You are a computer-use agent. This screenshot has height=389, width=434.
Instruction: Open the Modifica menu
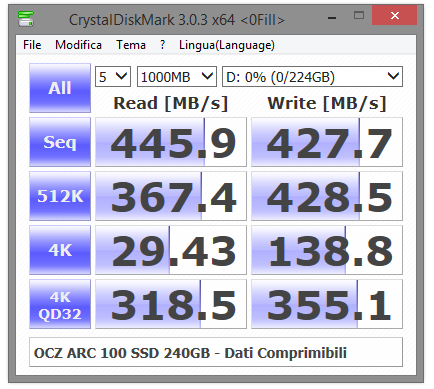(78, 45)
